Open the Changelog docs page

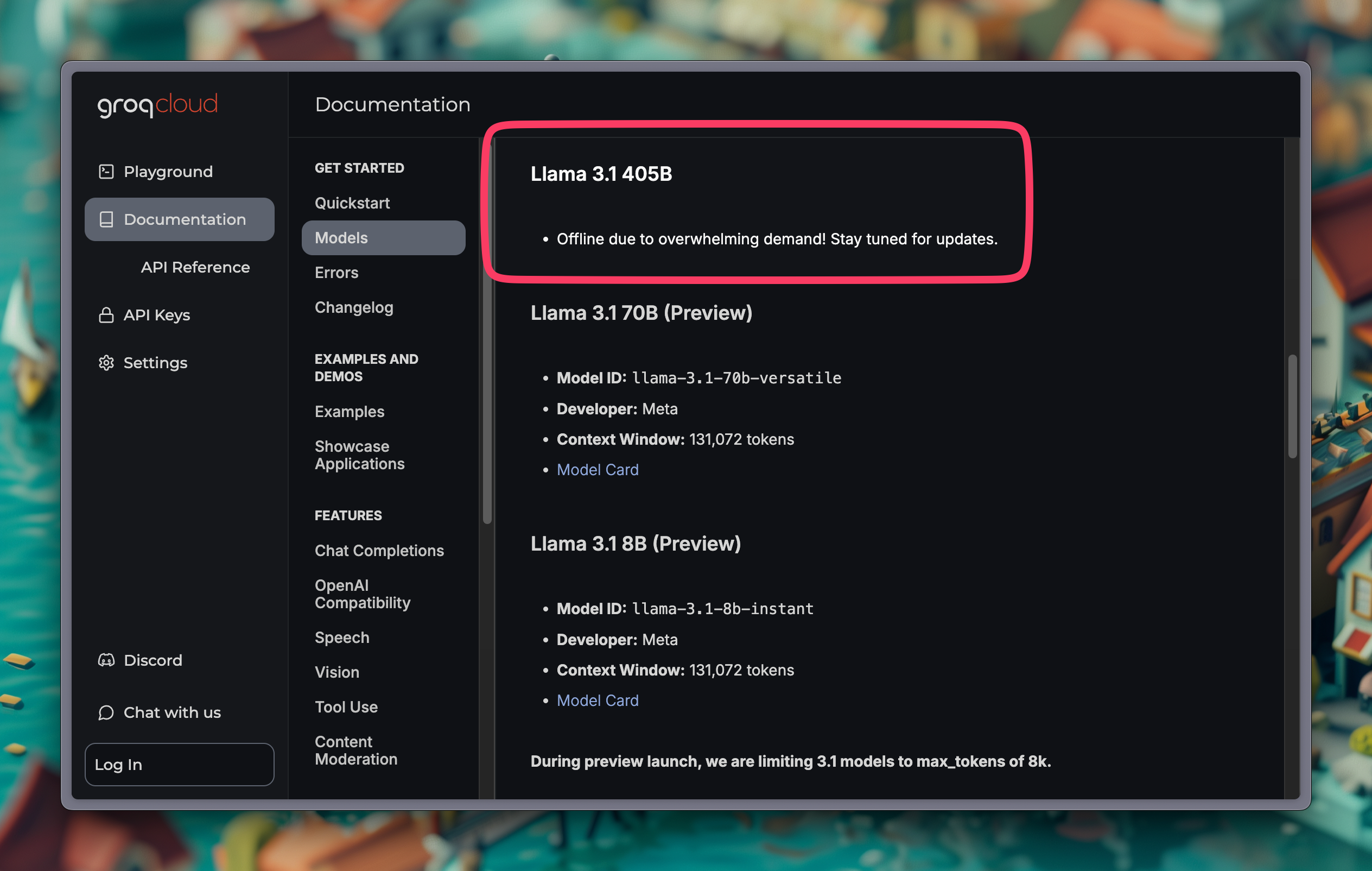click(x=354, y=308)
